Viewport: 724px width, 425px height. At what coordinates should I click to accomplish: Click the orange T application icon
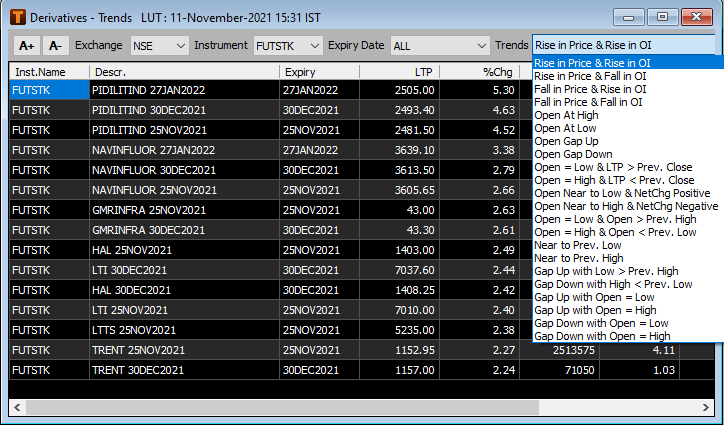click(x=18, y=18)
